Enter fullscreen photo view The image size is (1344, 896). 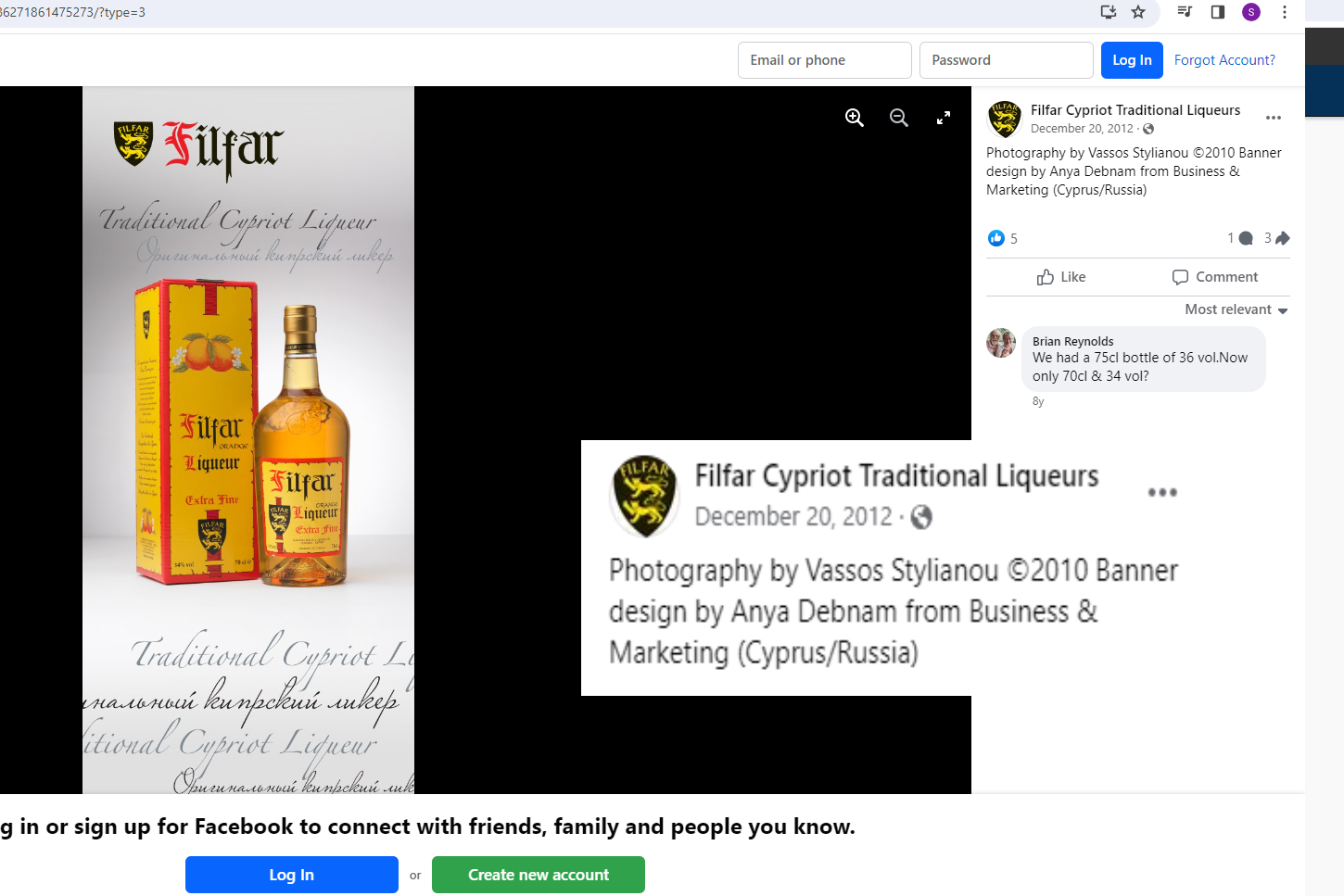943,118
